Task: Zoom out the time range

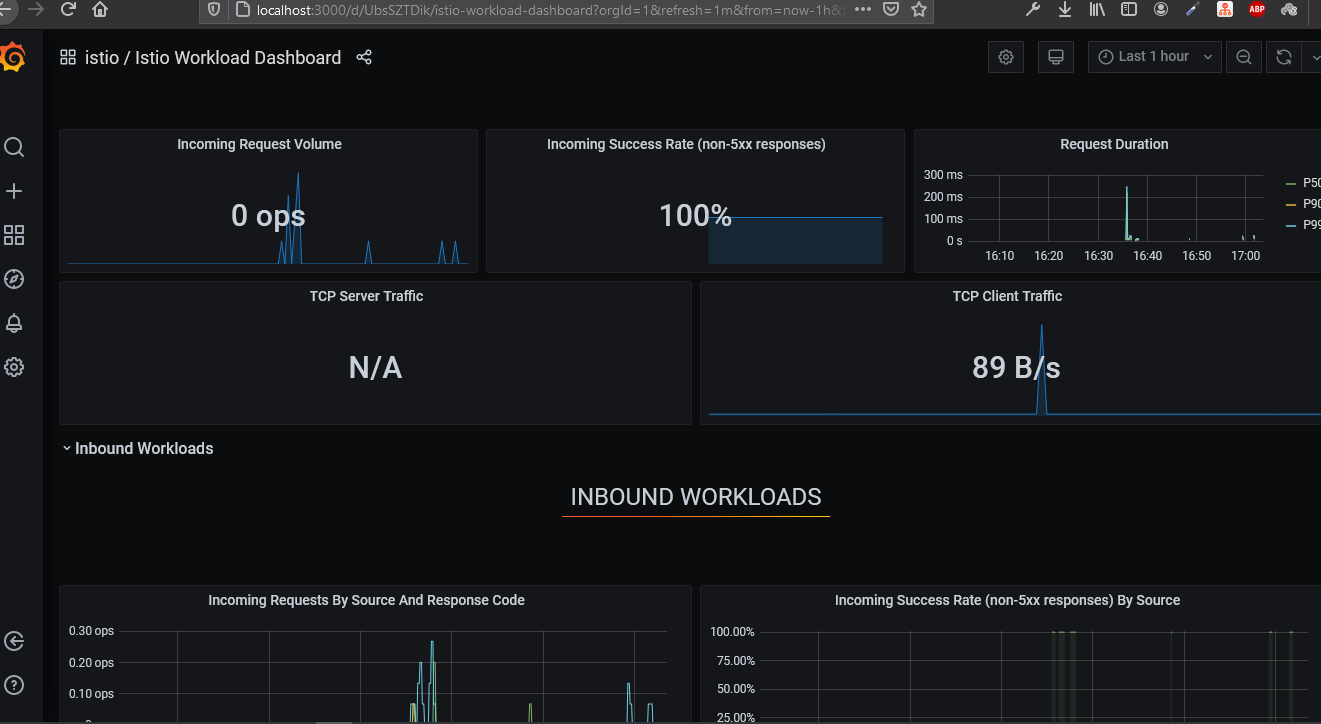Action: click(x=1243, y=57)
